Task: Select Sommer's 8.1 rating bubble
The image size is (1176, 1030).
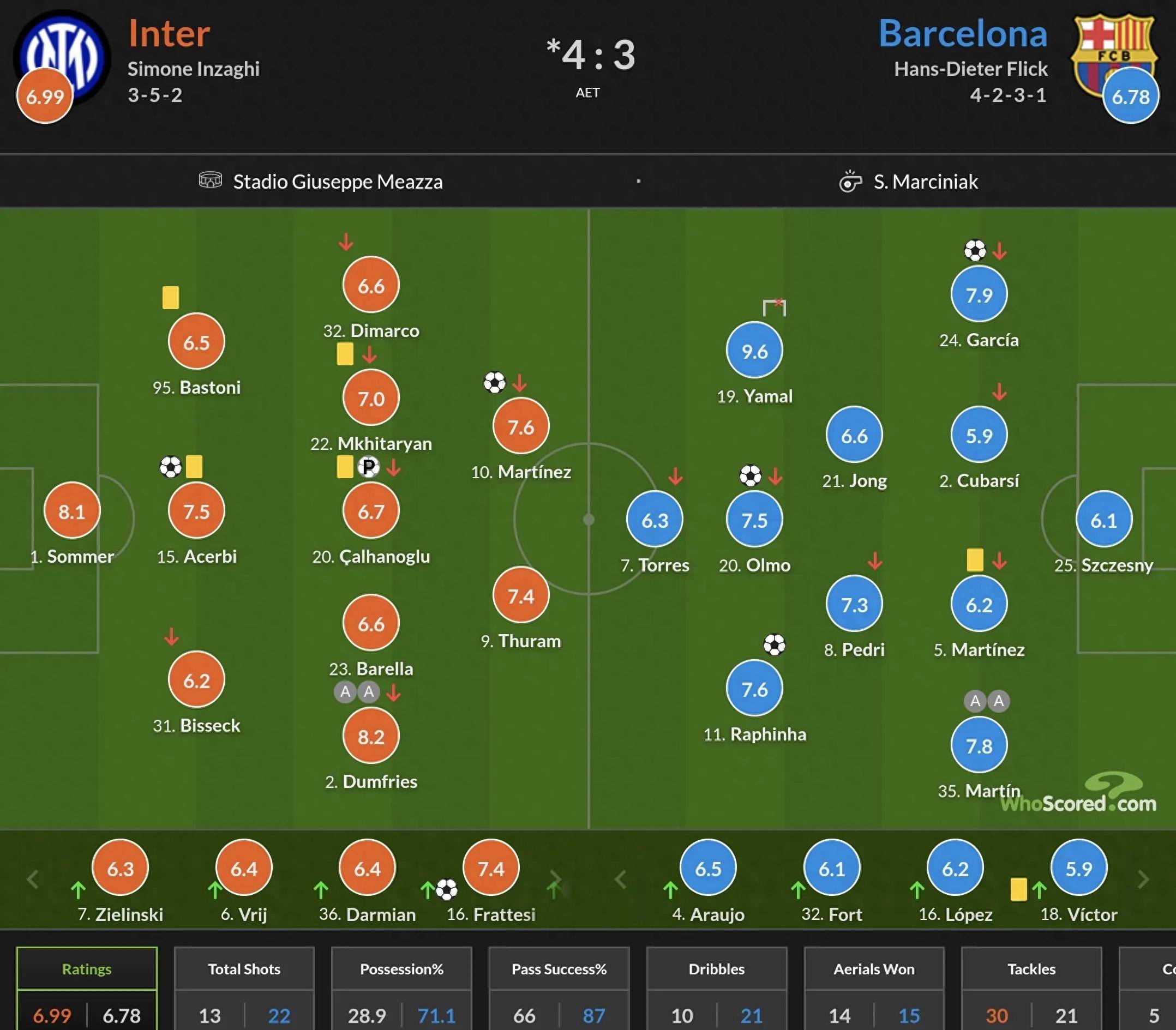Action: [x=72, y=510]
